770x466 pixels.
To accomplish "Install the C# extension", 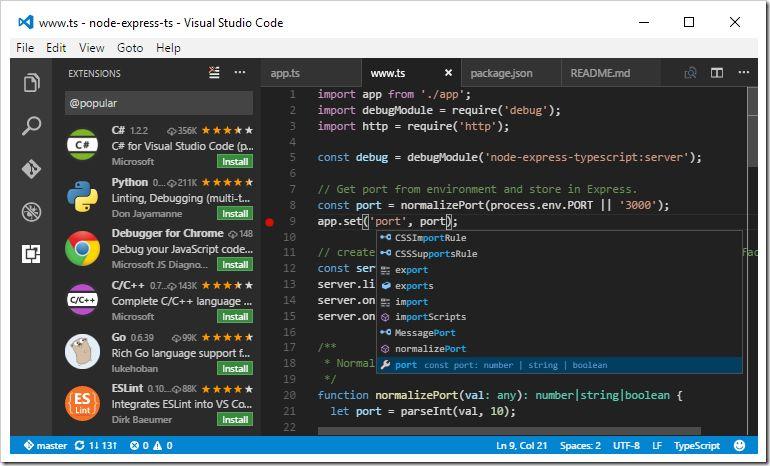I will tap(235, 162).
